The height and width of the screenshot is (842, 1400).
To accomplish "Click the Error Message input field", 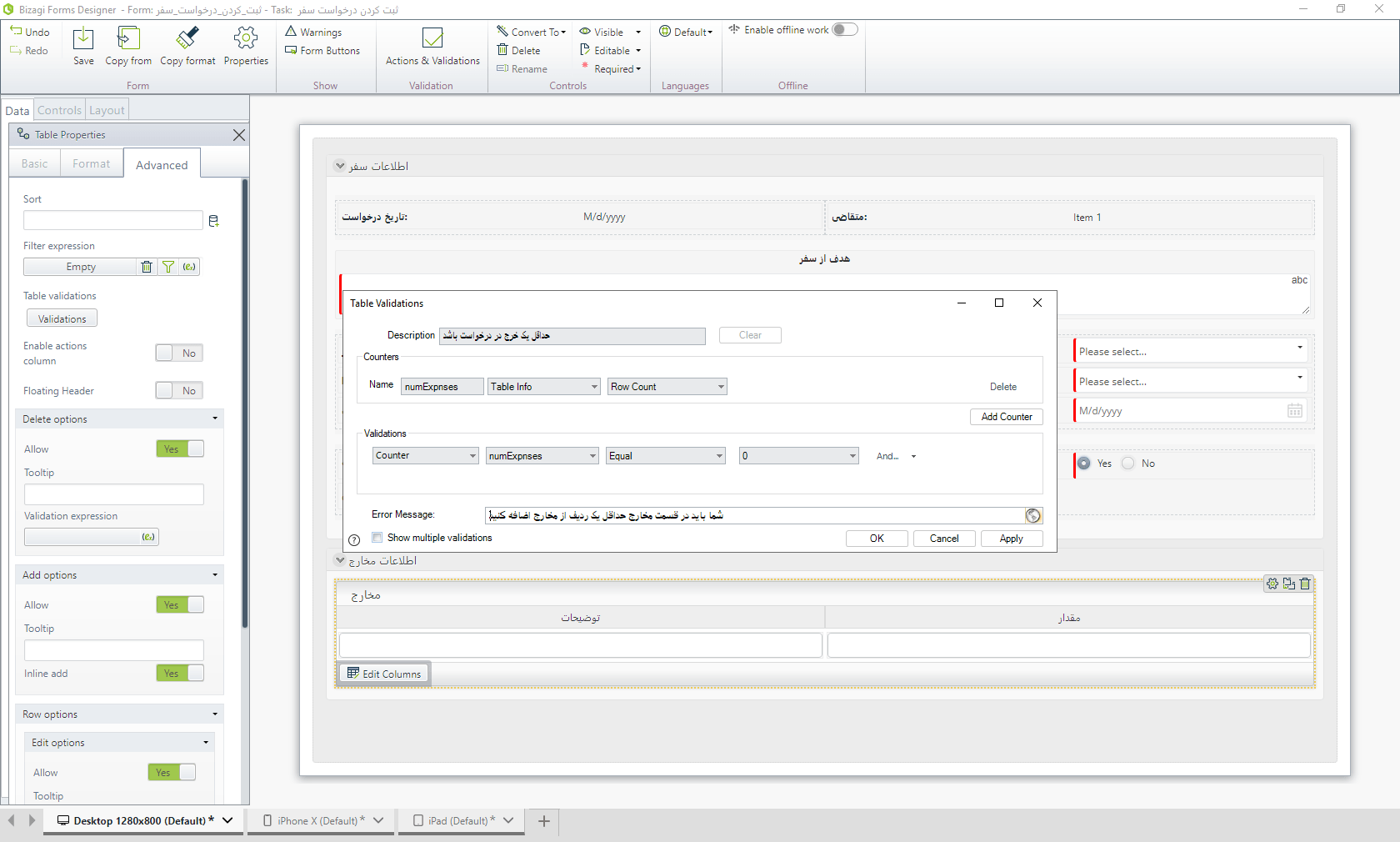I will [x=755, y=516].
